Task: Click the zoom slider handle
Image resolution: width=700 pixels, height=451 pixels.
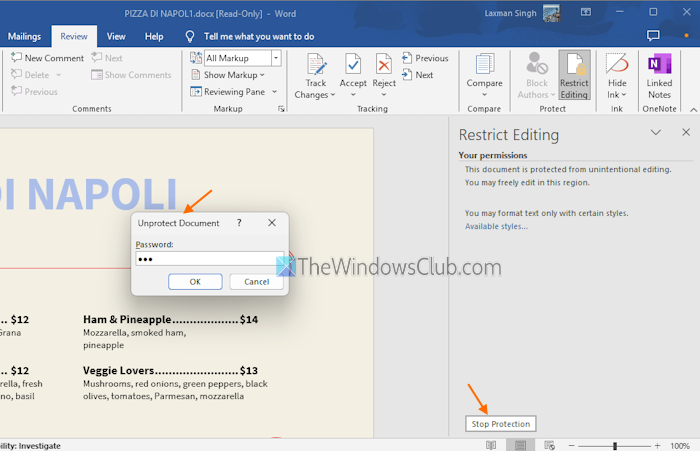Action: [615, 446]
